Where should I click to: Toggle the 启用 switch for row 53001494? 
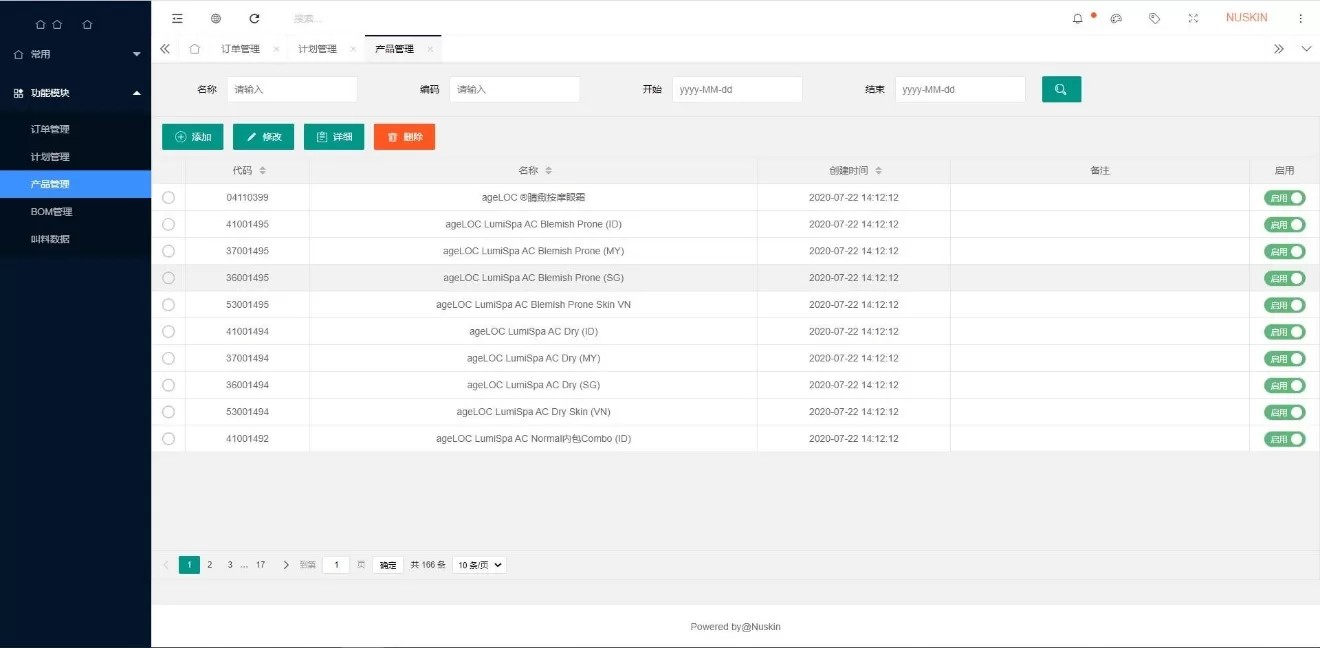tap(1285, 412)
